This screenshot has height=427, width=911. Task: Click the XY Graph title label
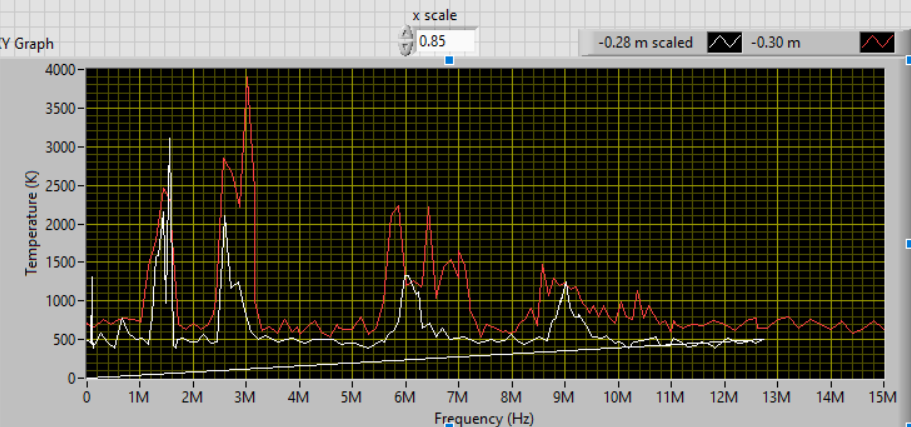(x=27, y=44)
